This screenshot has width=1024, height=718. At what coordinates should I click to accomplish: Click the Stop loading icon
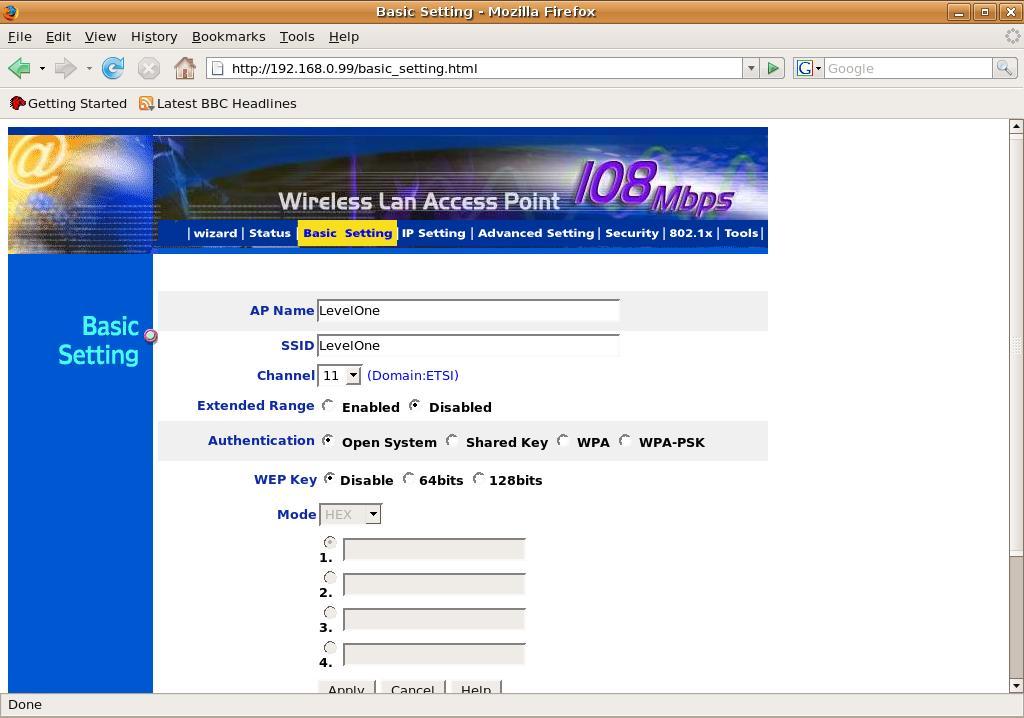pyautogui.click(x=149, y=68)
